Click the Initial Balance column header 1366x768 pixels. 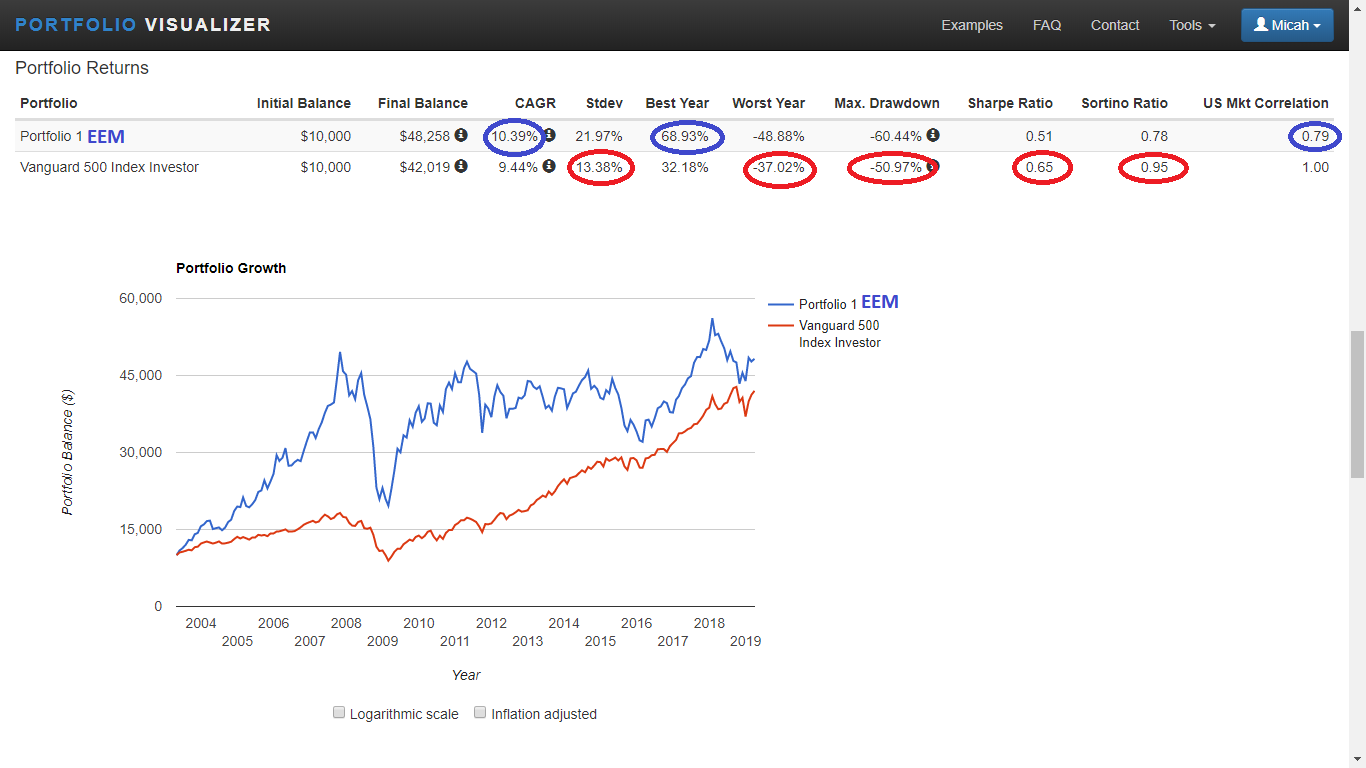tap(304, 103)
